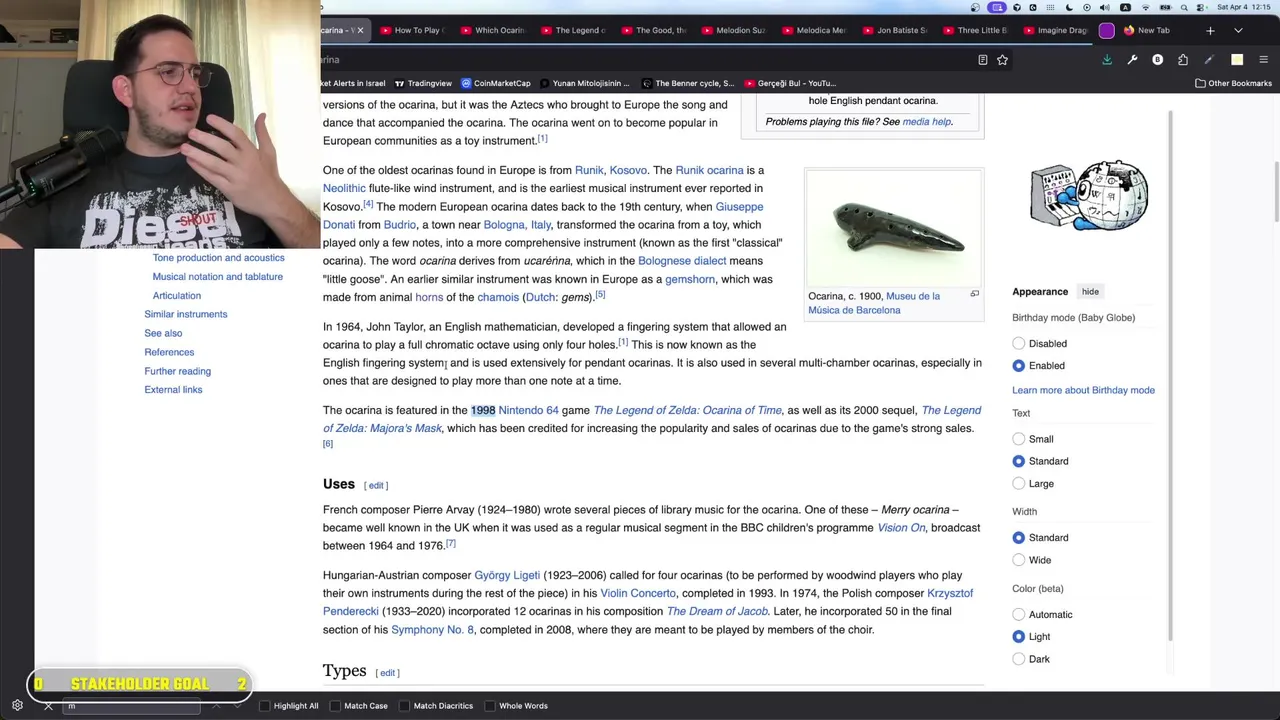This screenshot has width=1280, height=720.
Task: Close the find bar with X
Action: pos(48,706)
